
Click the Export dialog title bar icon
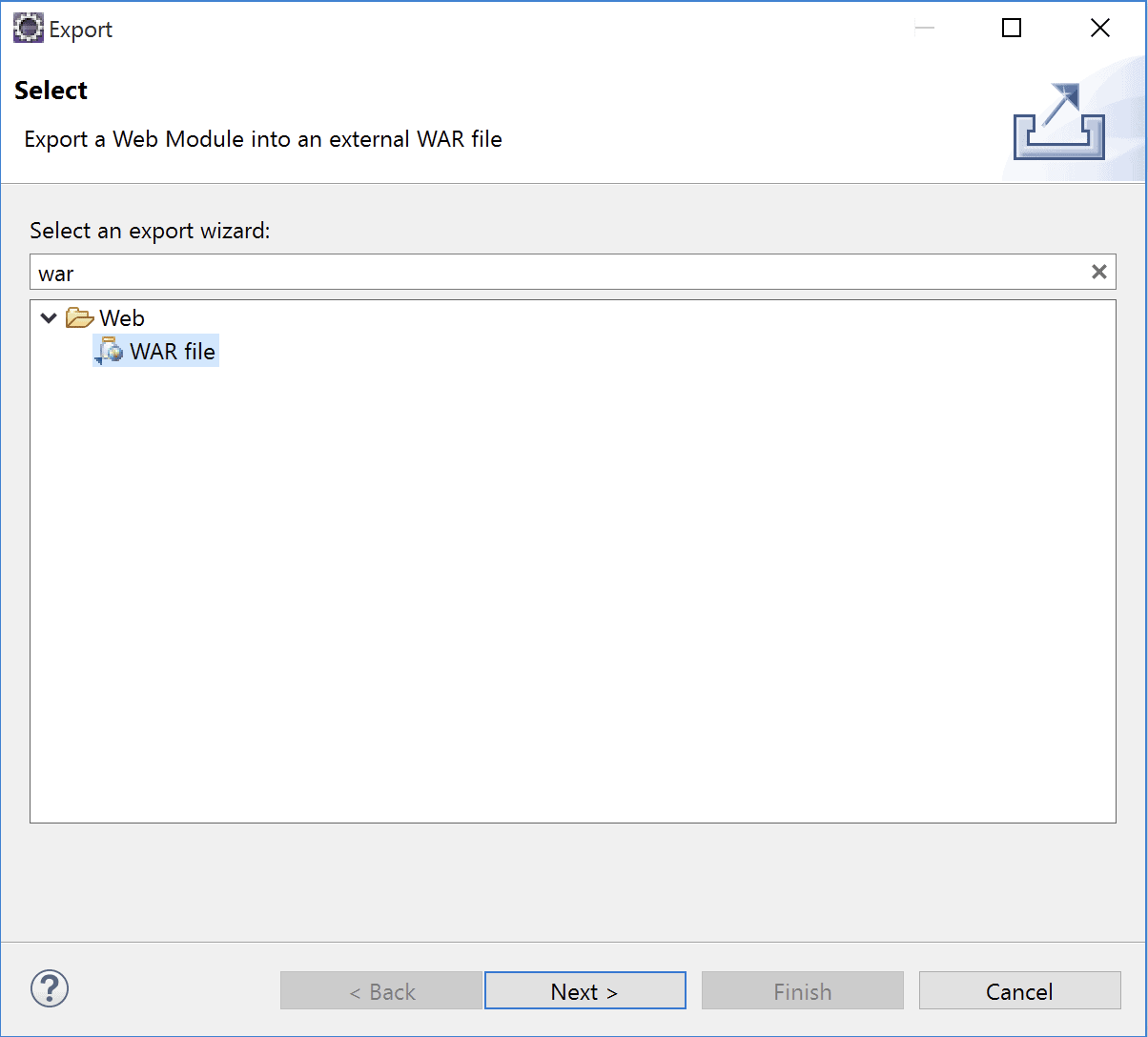pos(28,28)
